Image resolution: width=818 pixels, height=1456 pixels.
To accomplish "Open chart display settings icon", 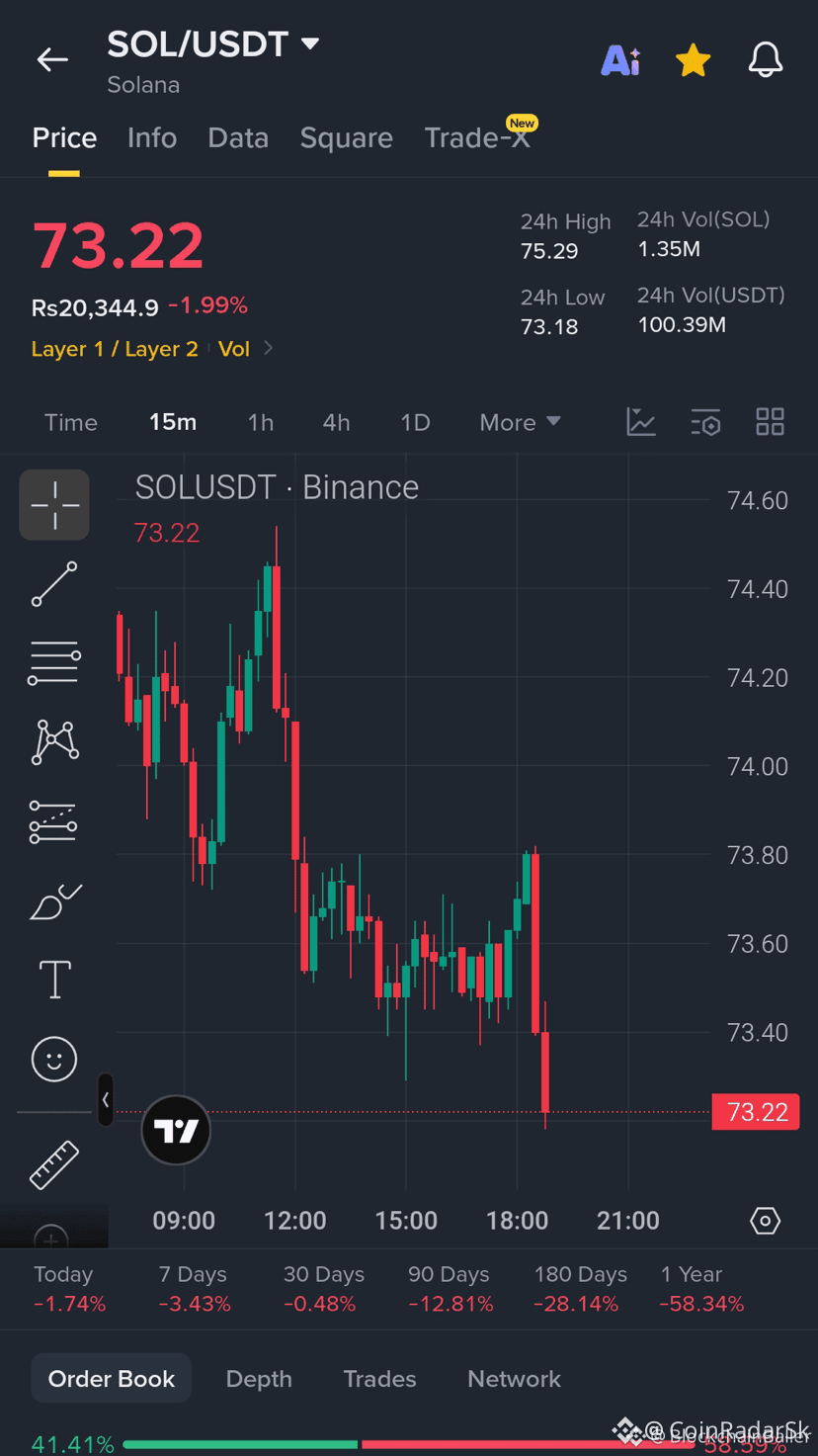I will [705, 422].
